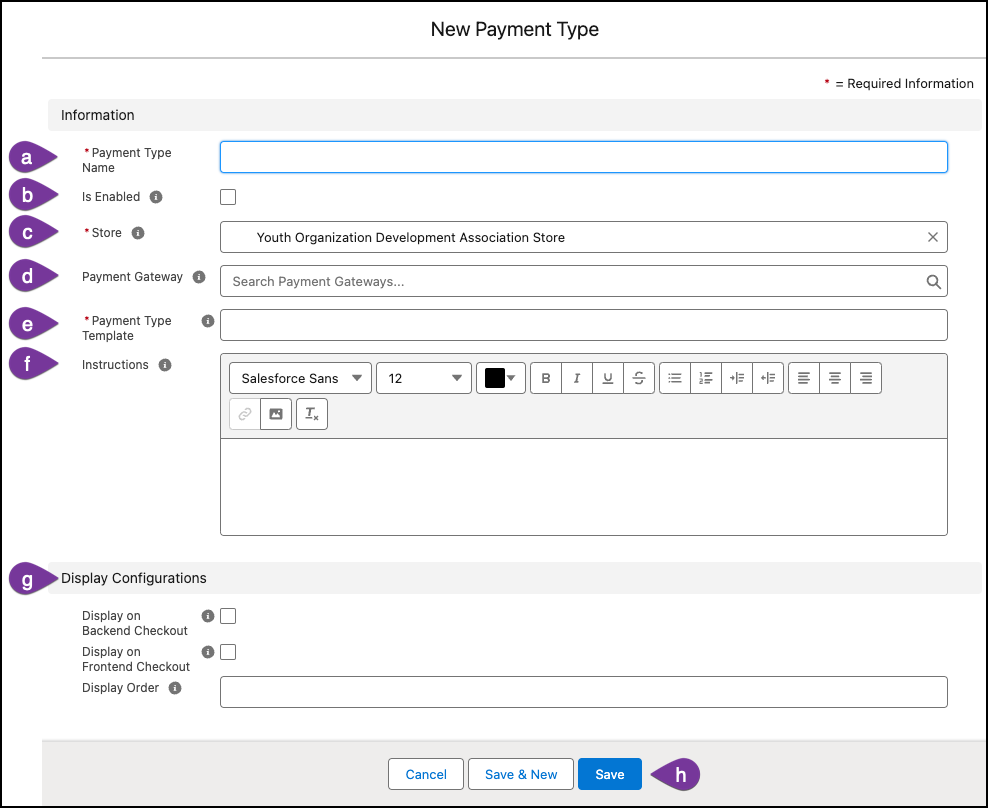Save the new payment type
Viewport: 988px width, 808px height.
(609, 773)
